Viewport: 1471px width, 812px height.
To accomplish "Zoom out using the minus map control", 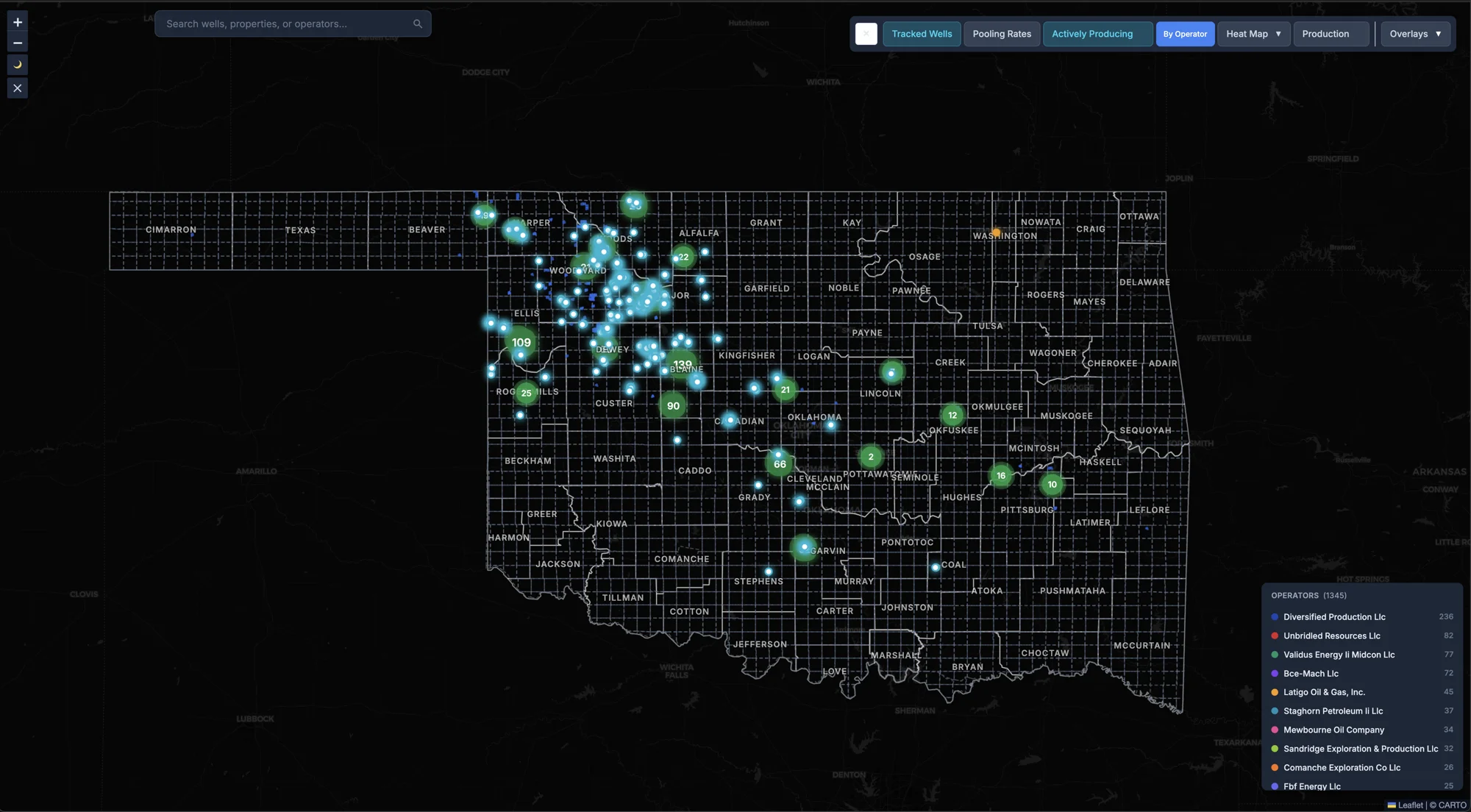I will (17, 43).
